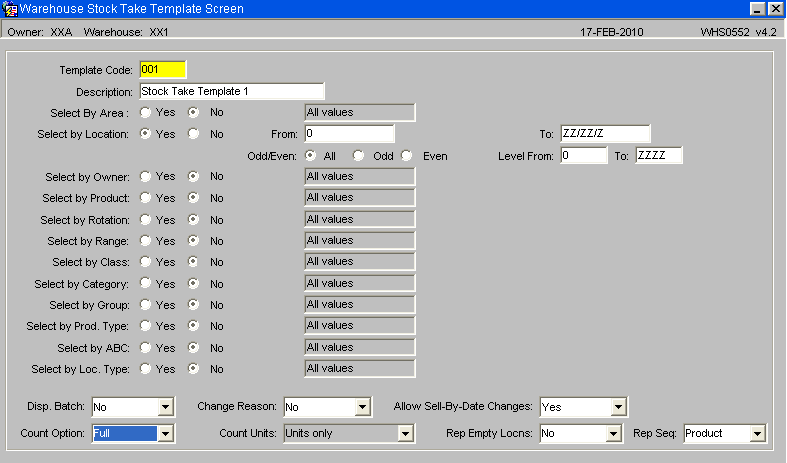Expand the Count Option dropdown

[166, 433]
